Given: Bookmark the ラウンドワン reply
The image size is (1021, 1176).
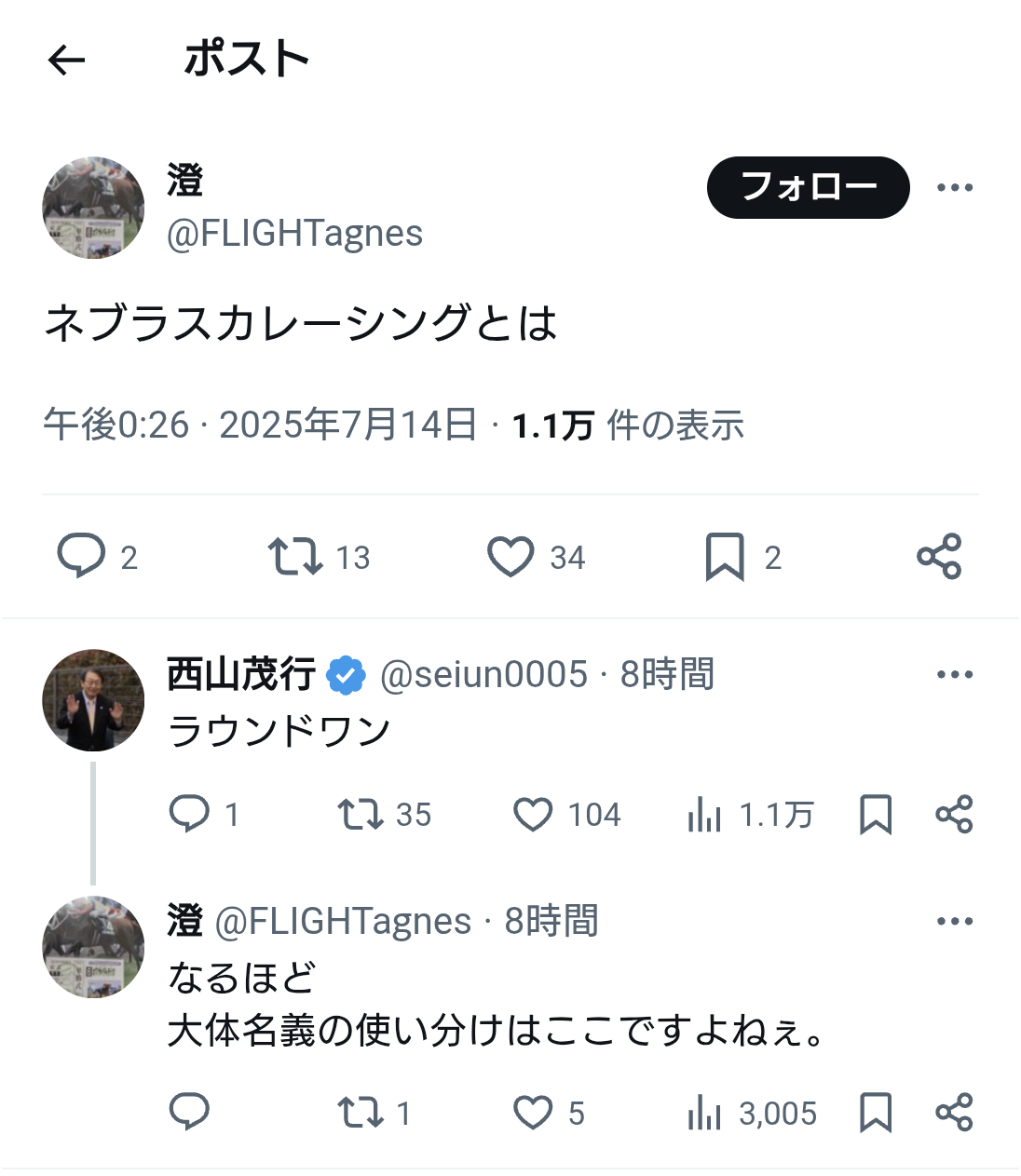Looking at the screenshot, I should [875, 814].
